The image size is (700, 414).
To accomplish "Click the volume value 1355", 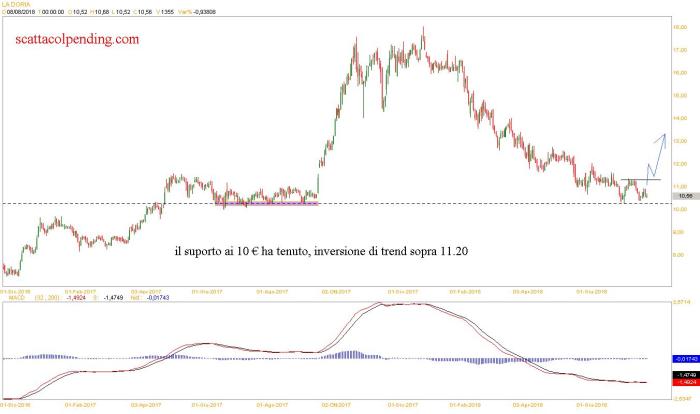I will (x=167, y=12).
